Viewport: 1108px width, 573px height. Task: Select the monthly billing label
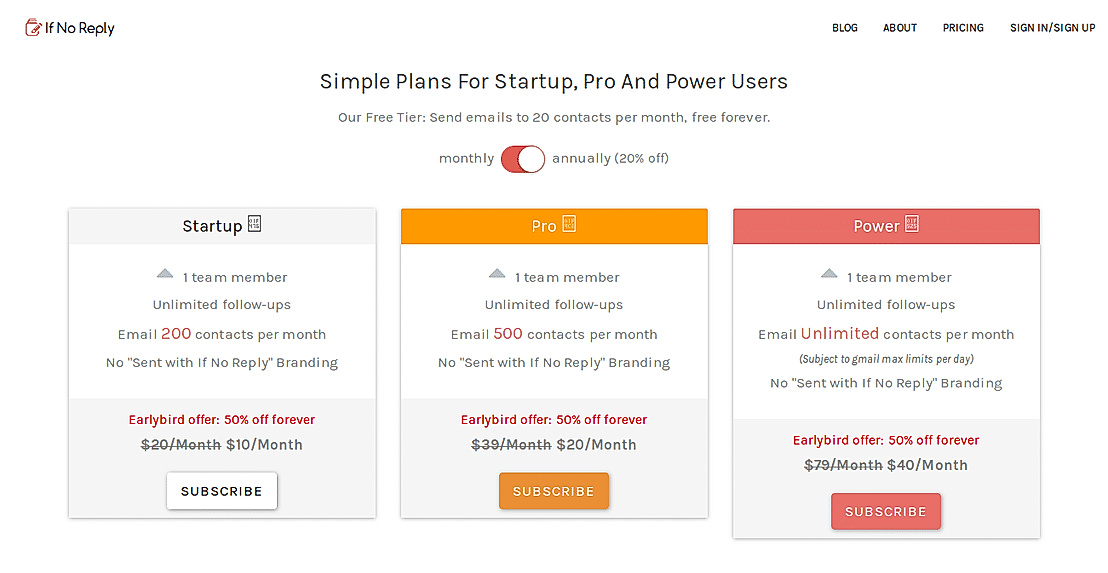coord(466,159)
